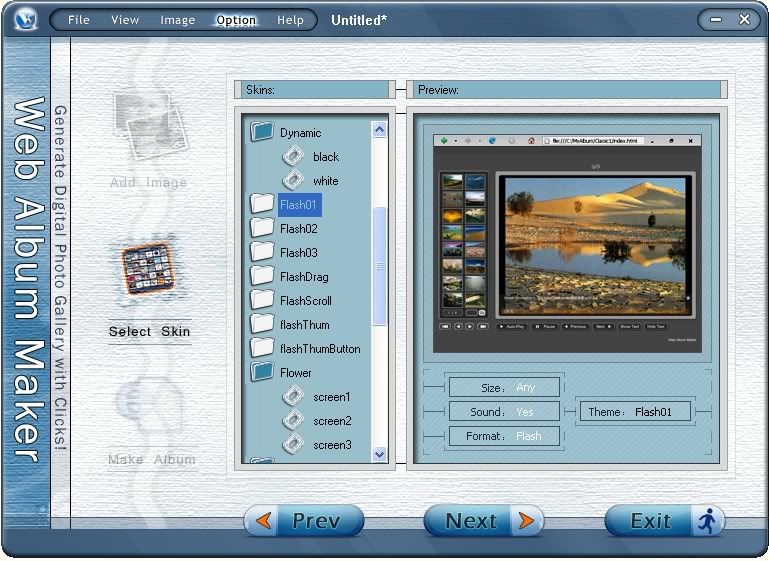The width and height of the screenshot is (769, 561).
Task: Select the Flower skin group
Action: pos(295,373)
